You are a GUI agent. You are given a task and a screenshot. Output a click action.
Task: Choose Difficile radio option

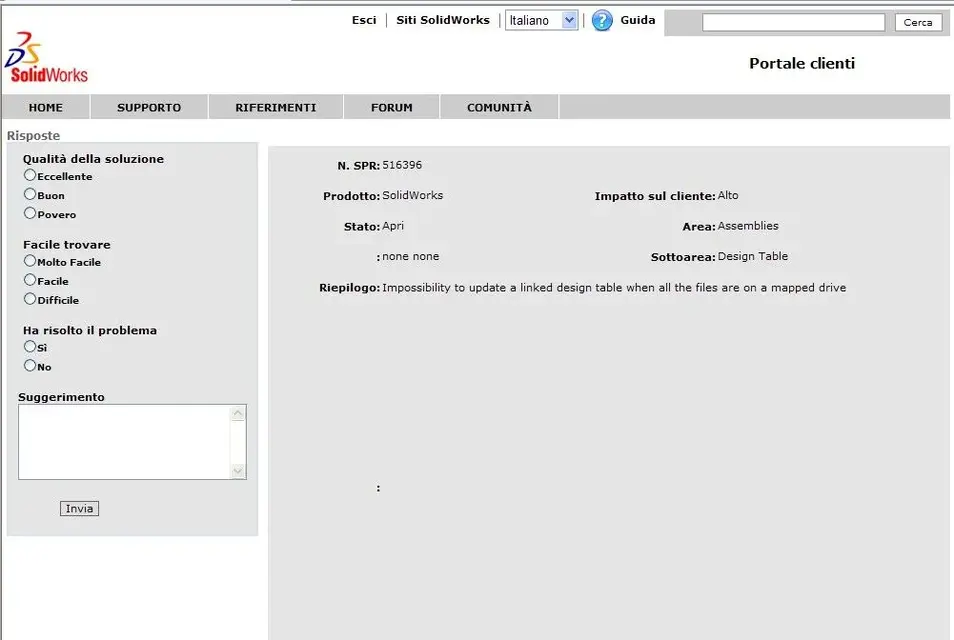(x=30, y=299)
